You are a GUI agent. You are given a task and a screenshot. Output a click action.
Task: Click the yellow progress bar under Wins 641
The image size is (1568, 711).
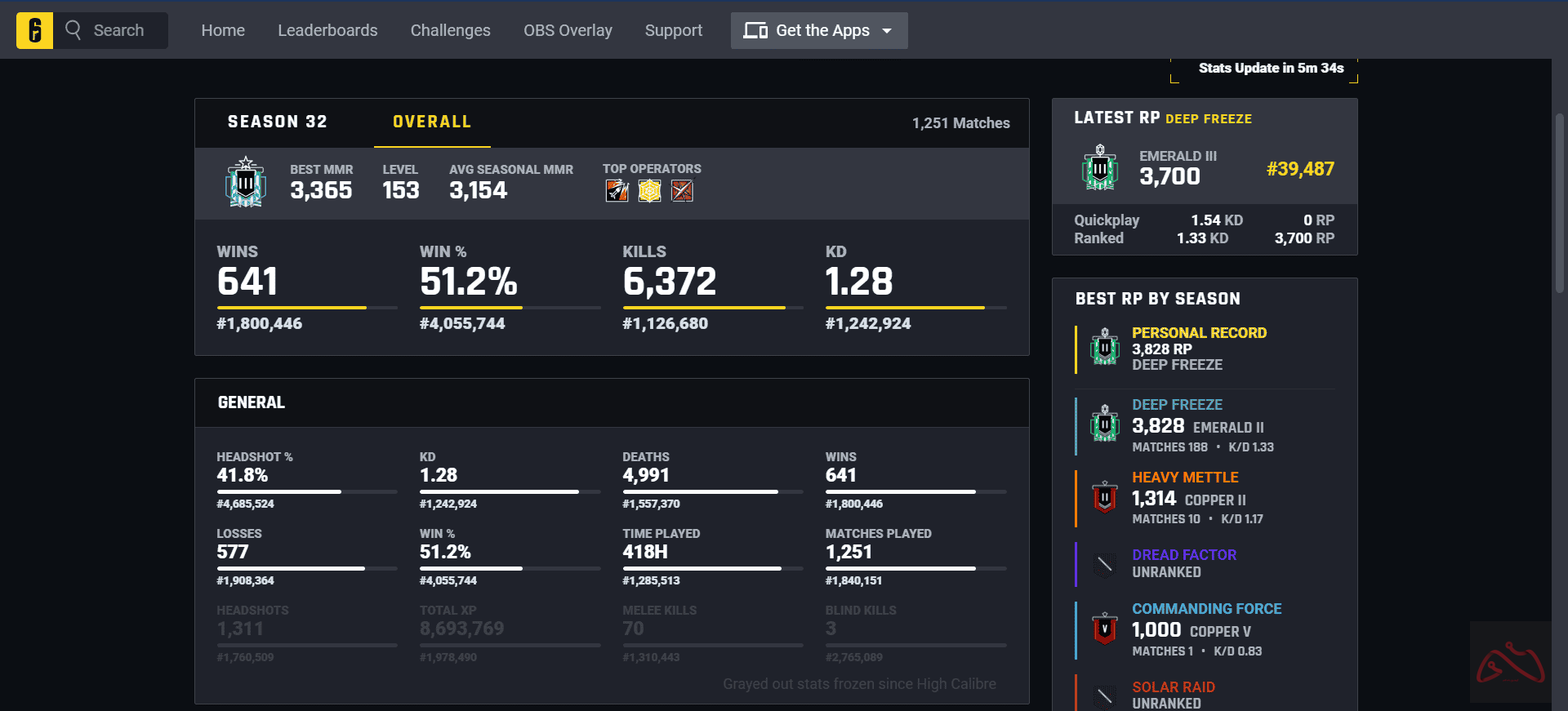[x=292, y=308]
